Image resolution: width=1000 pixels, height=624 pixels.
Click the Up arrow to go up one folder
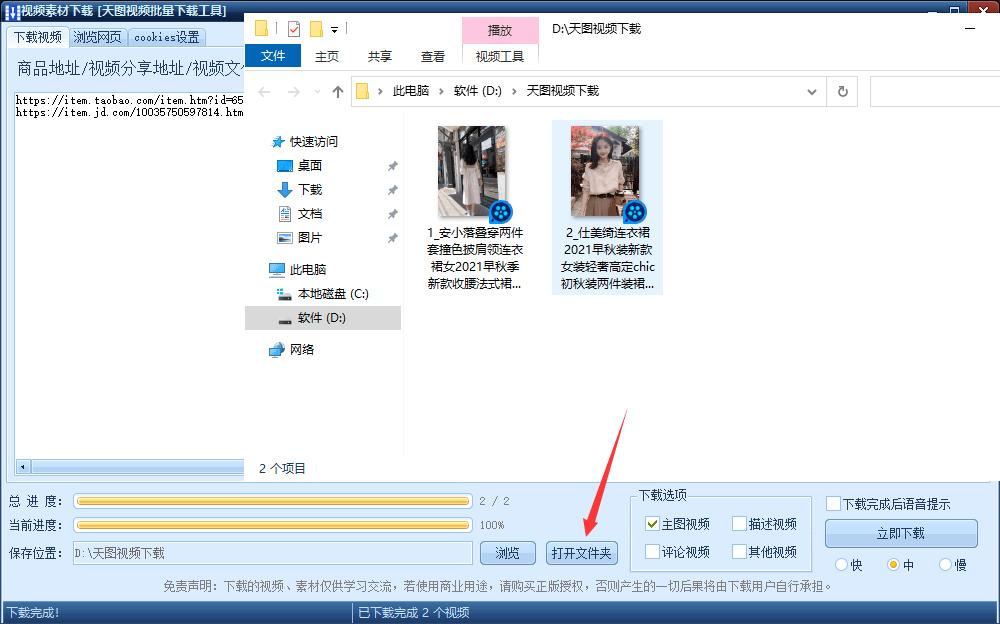tap(337, 91)
